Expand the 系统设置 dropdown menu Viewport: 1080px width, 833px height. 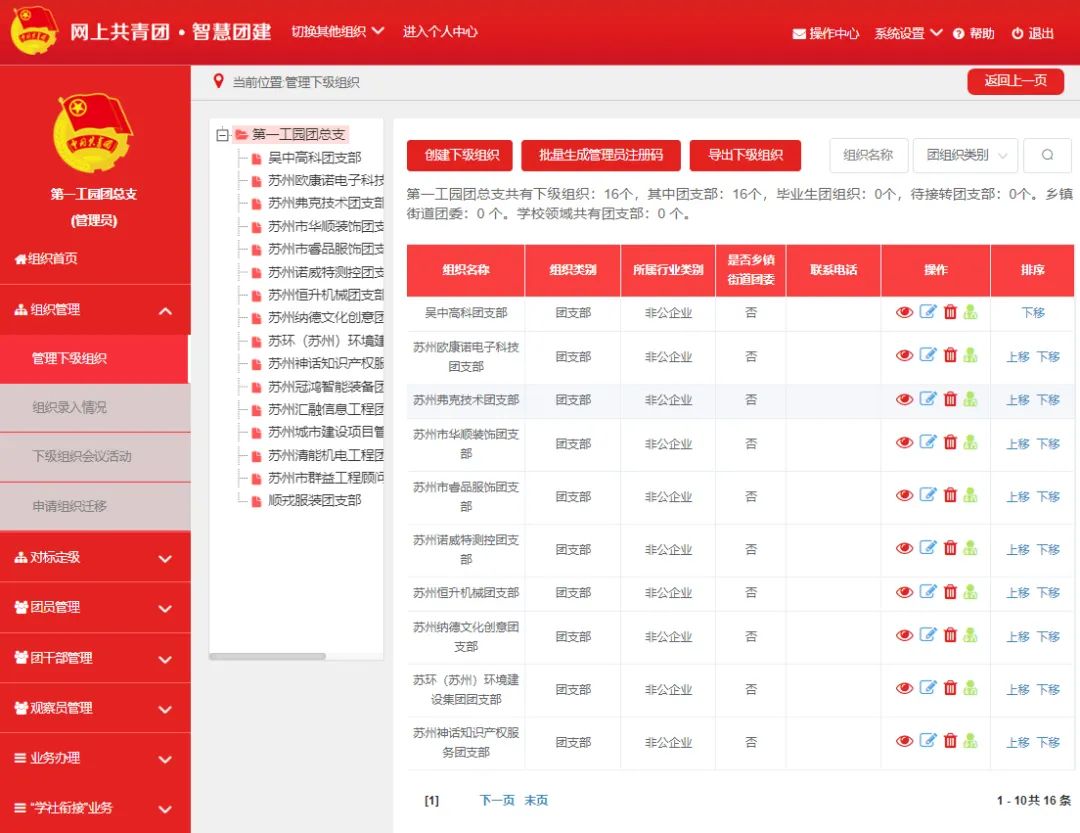(908, 33)
